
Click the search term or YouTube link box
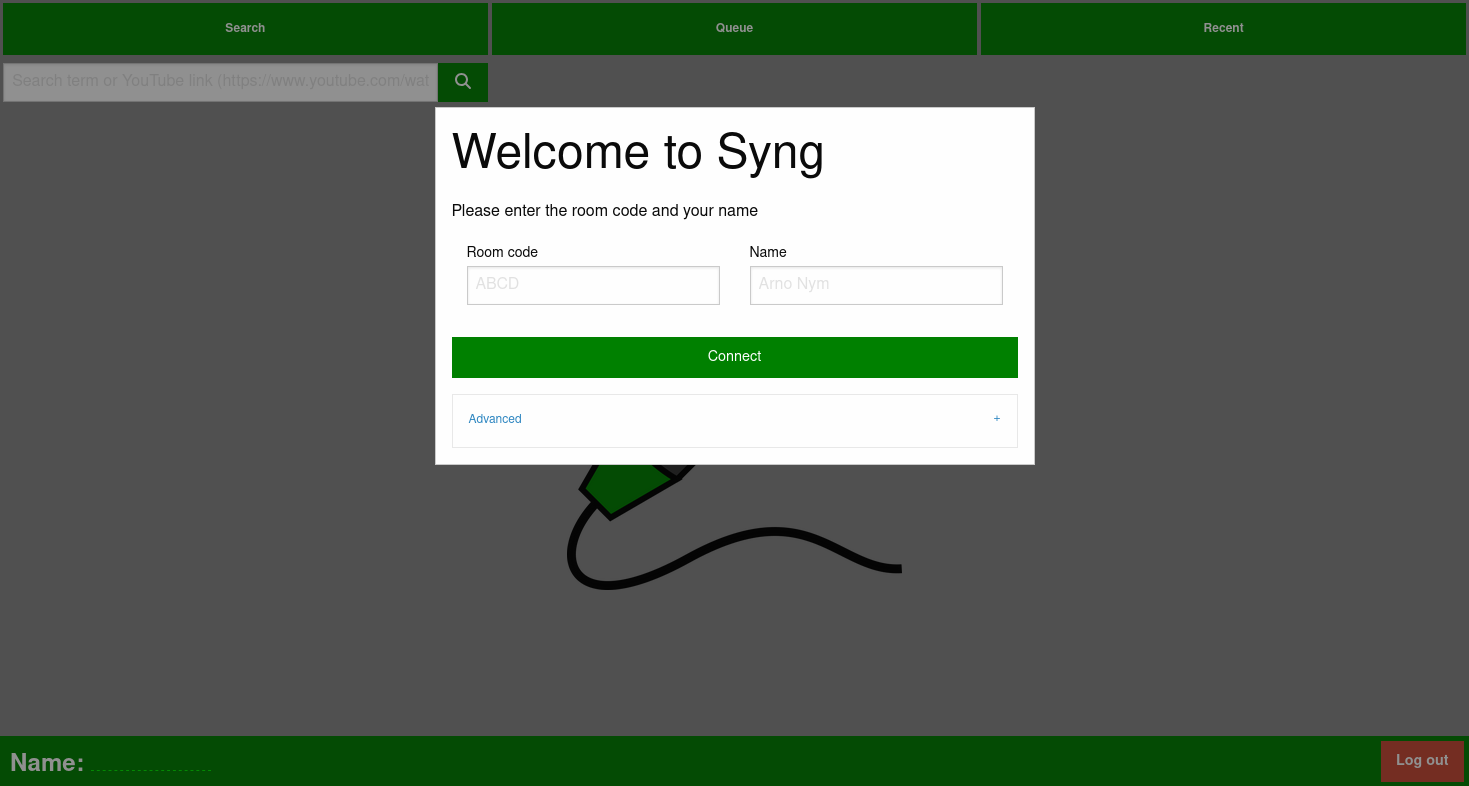220,82
